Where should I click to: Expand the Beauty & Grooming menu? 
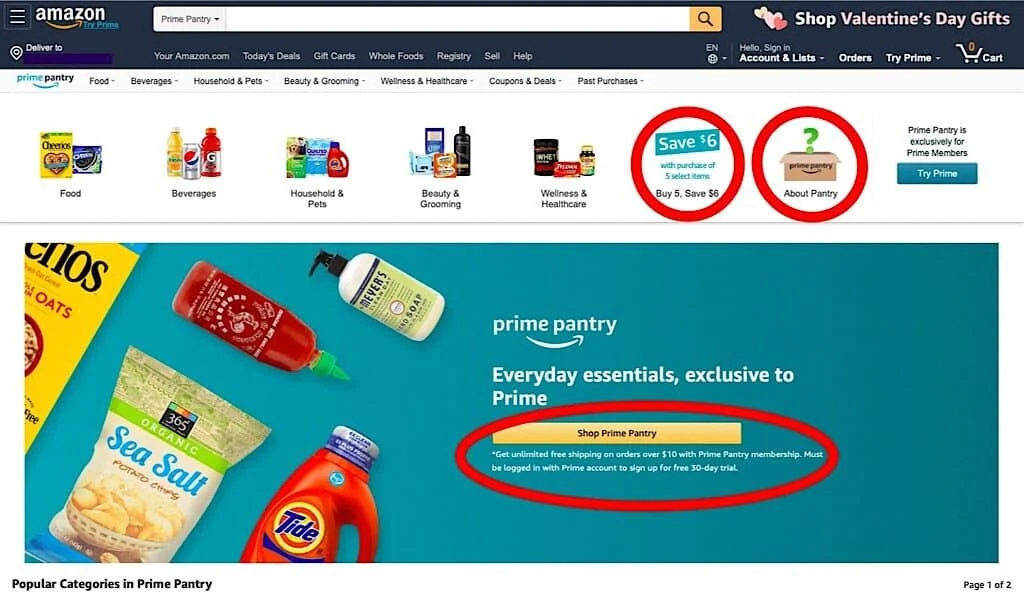click(325, 81)
